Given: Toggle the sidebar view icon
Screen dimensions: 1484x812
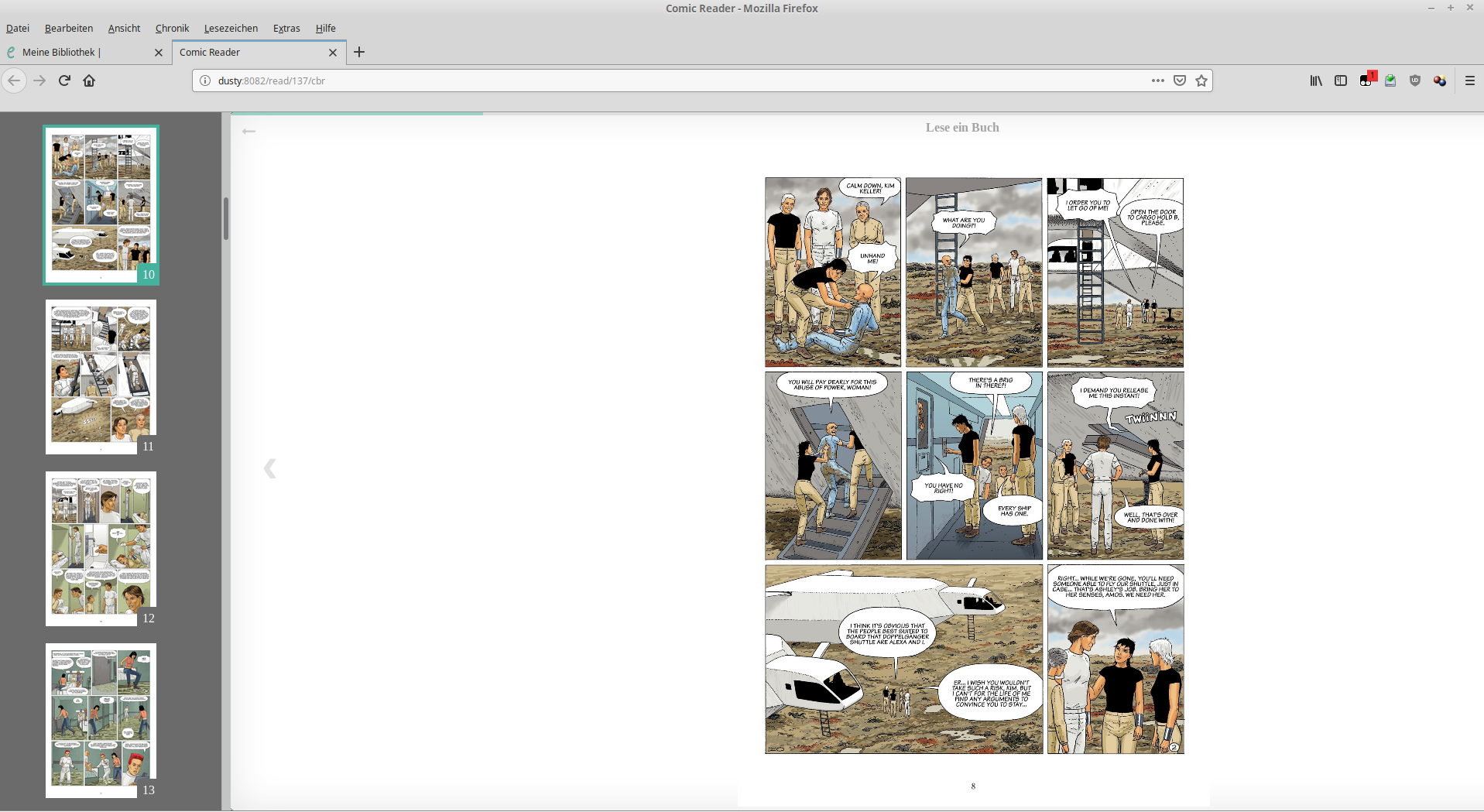Looking at the screenshot, I should [x=1341, y=81].
